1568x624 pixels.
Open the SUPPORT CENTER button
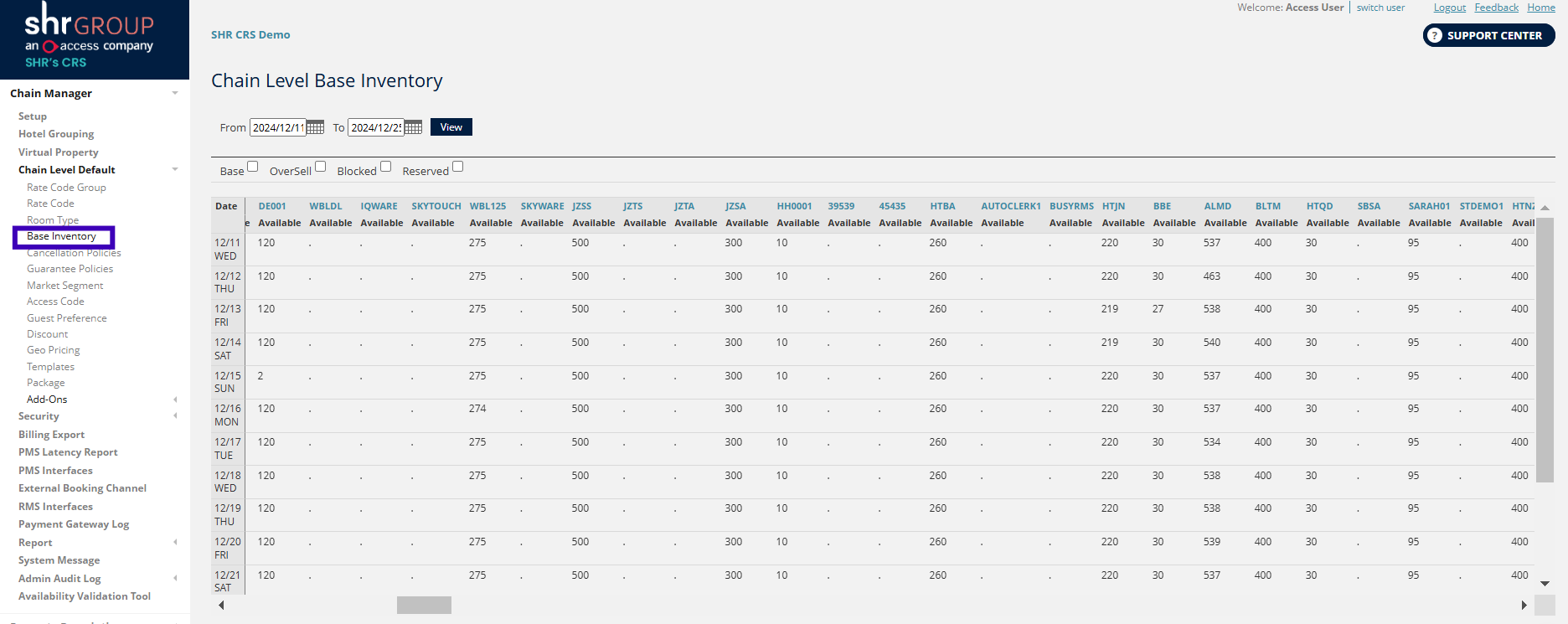(x=1489, y=35)
